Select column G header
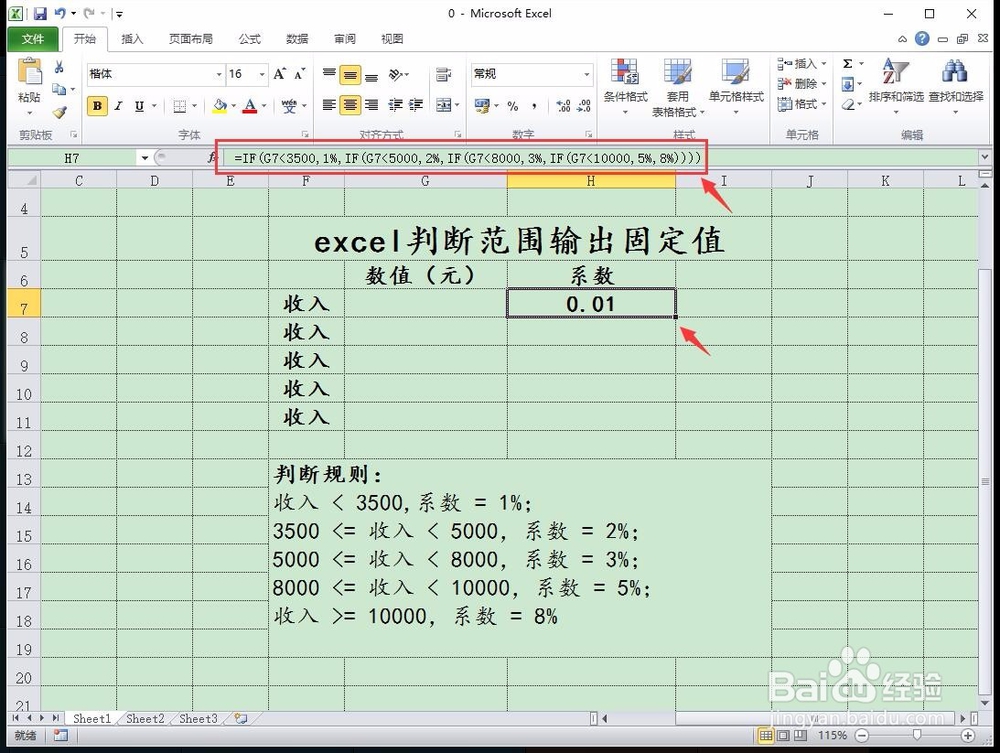Screen dimensions: 1000x753 (425, 181)
